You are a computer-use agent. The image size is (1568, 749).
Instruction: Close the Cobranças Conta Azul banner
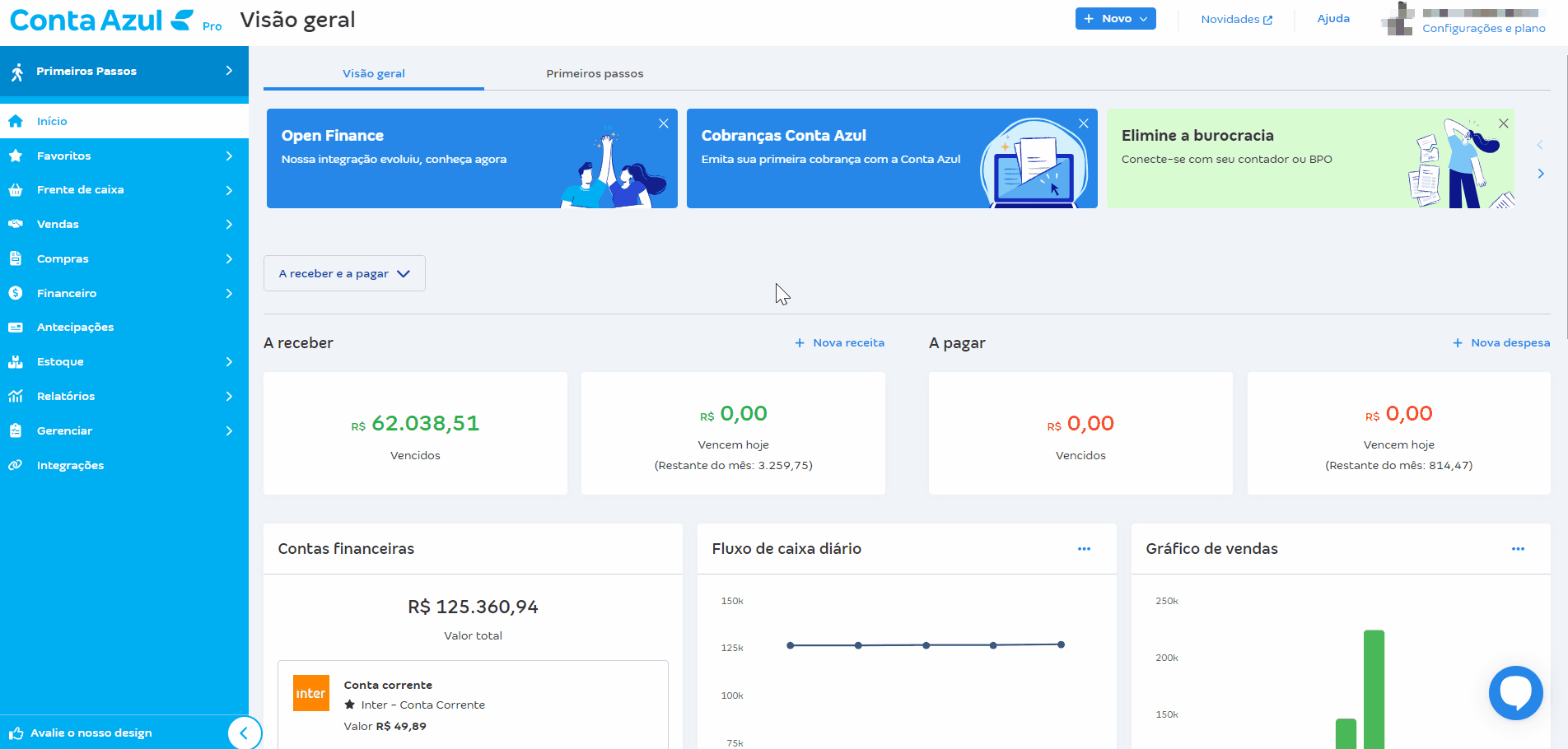coord(1083,123)
